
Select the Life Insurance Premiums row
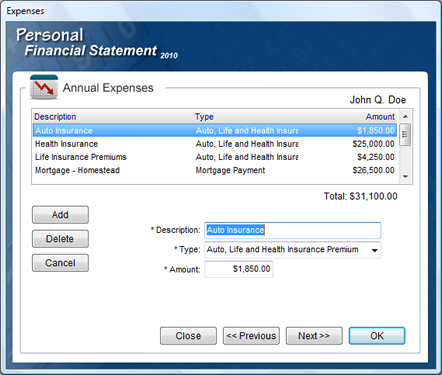(x=215, y=157)
